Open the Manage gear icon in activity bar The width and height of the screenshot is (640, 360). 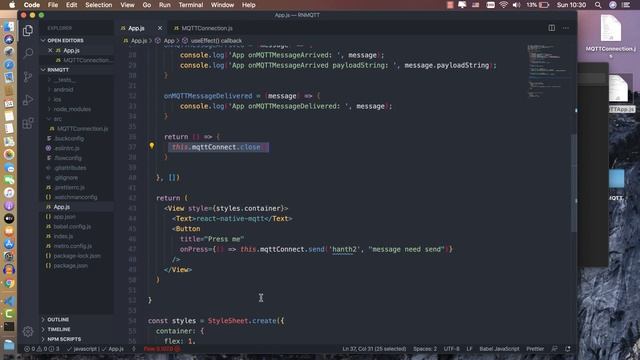(28, 331)
